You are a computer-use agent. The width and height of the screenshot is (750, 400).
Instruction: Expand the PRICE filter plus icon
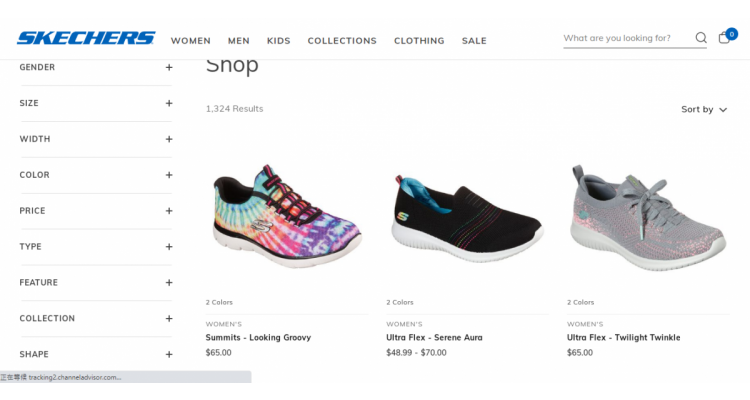169,211
